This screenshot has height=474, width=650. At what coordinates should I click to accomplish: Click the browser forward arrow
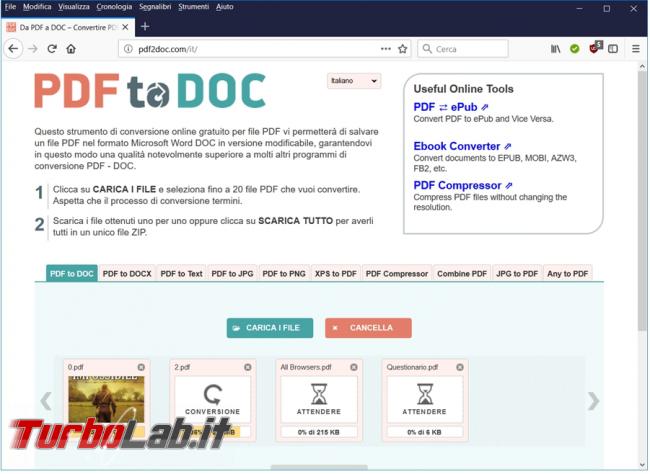(33, 49)
